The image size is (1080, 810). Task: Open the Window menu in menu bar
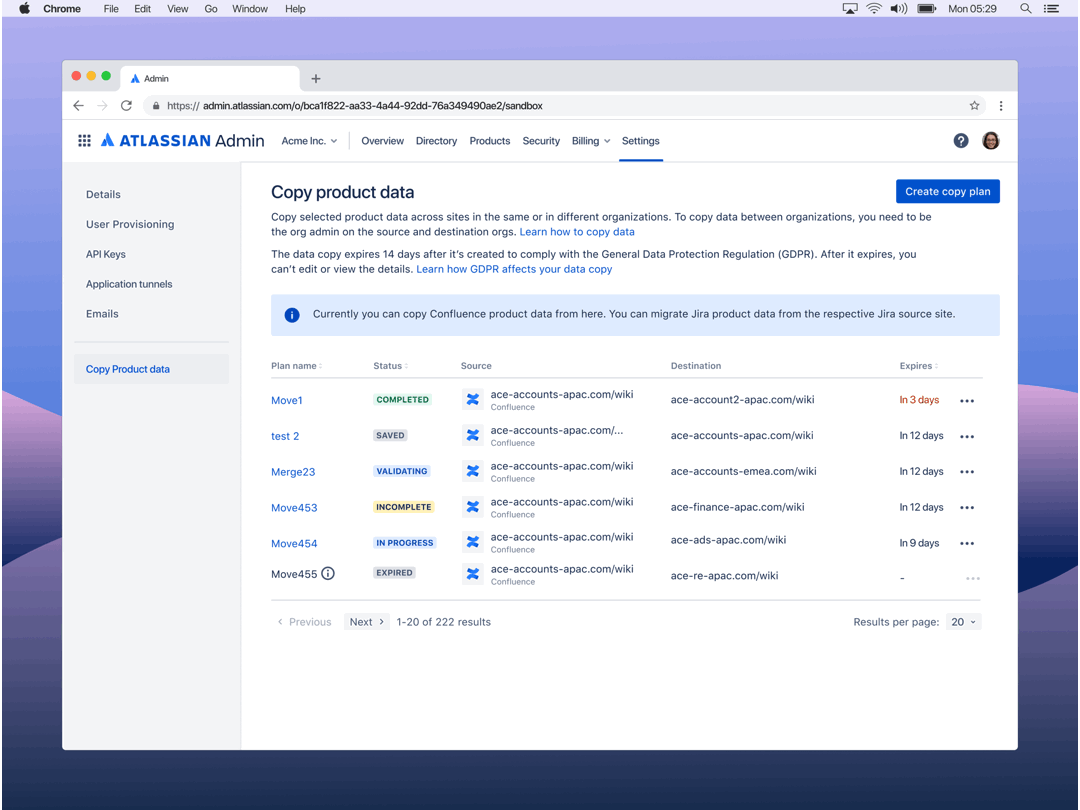tap(249, 8)
